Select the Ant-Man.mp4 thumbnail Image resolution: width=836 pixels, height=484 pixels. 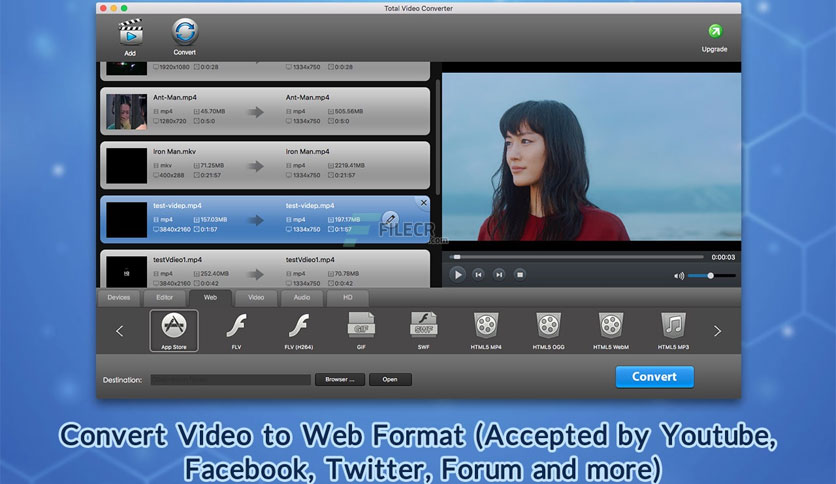click(x=126, y=112)
